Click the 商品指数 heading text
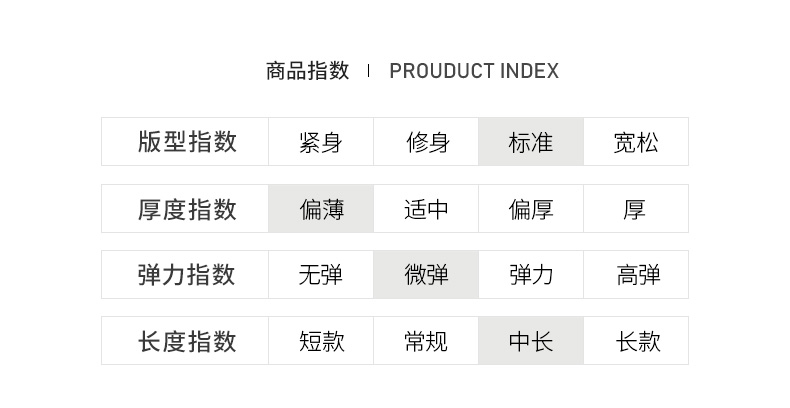The image size is (790, 408). pos(307,71)
